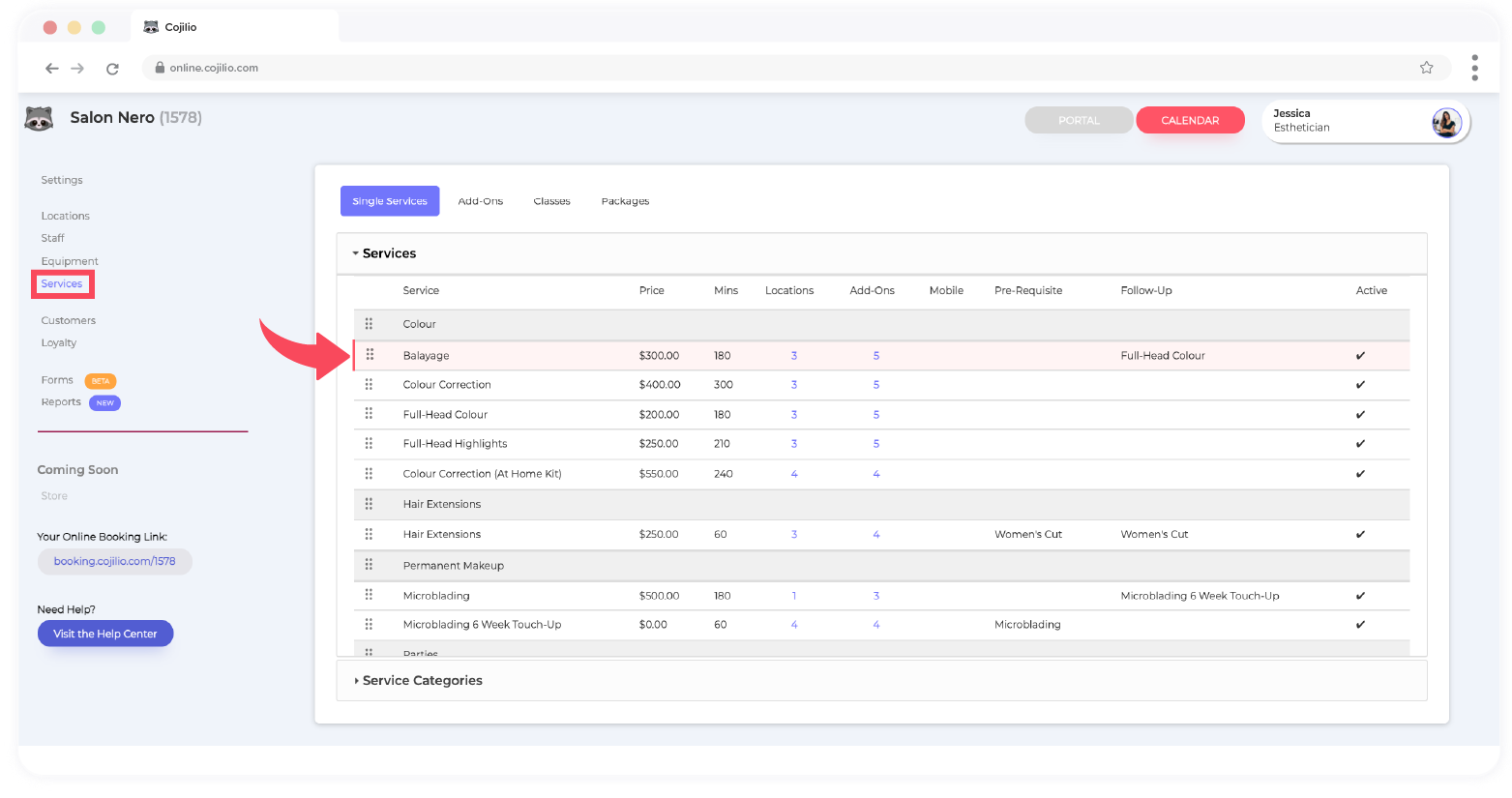Click drag handle for Microblading 6 Week Touch-Up
The height and width of the screenshot is (798, 1512).
pos(369,624)
